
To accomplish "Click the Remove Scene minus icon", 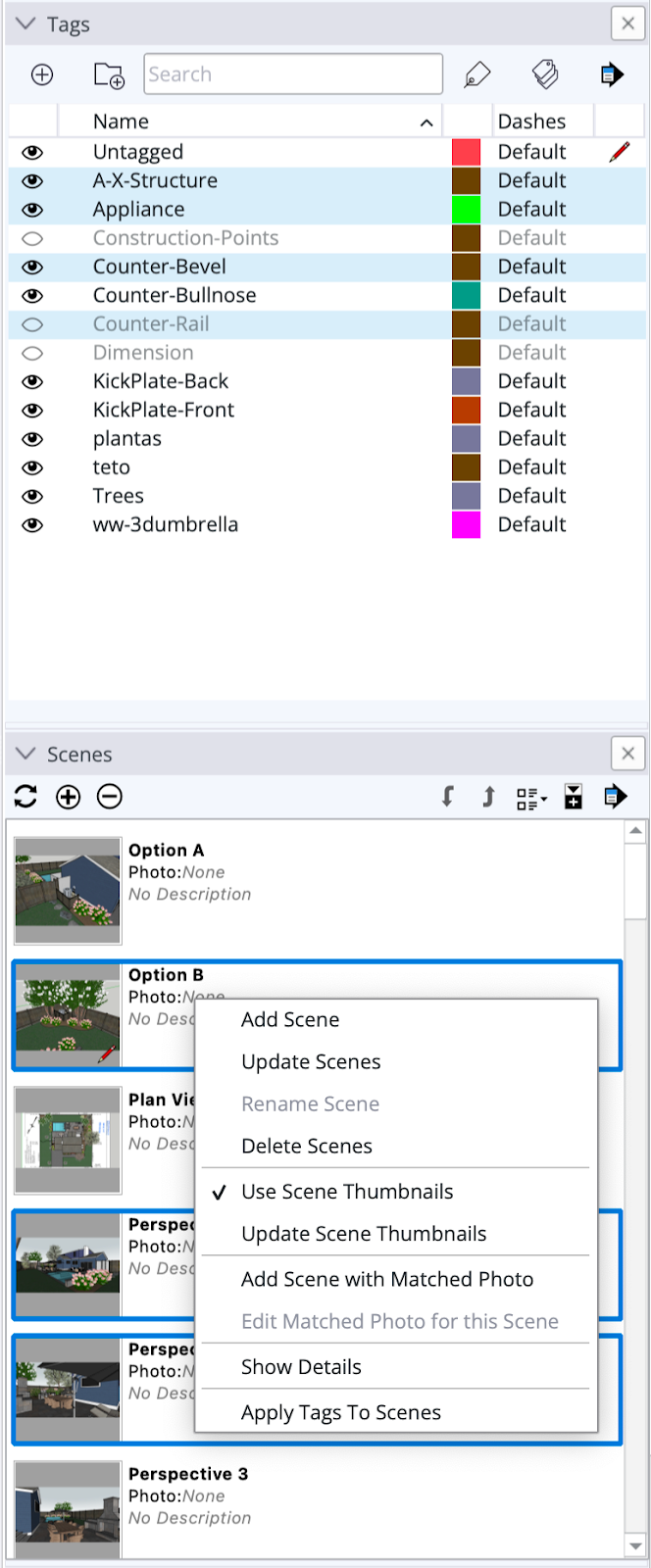I will pyautogui.click(x=110, y=797).
